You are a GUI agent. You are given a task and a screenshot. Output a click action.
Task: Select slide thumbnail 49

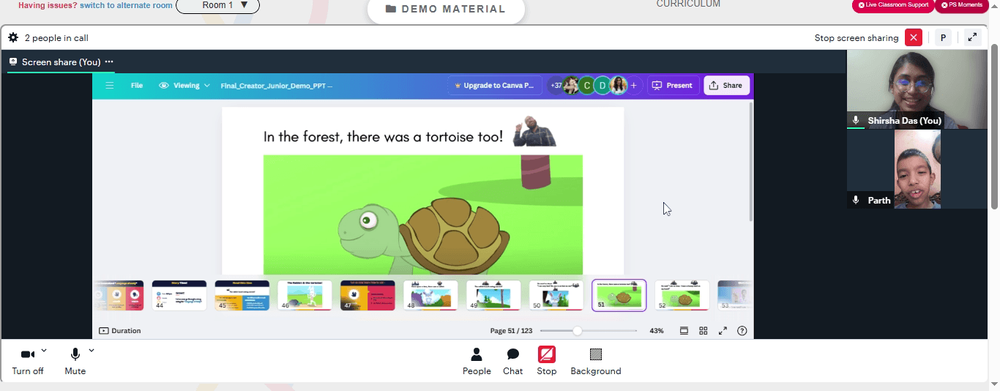click(x=493, y=295)
